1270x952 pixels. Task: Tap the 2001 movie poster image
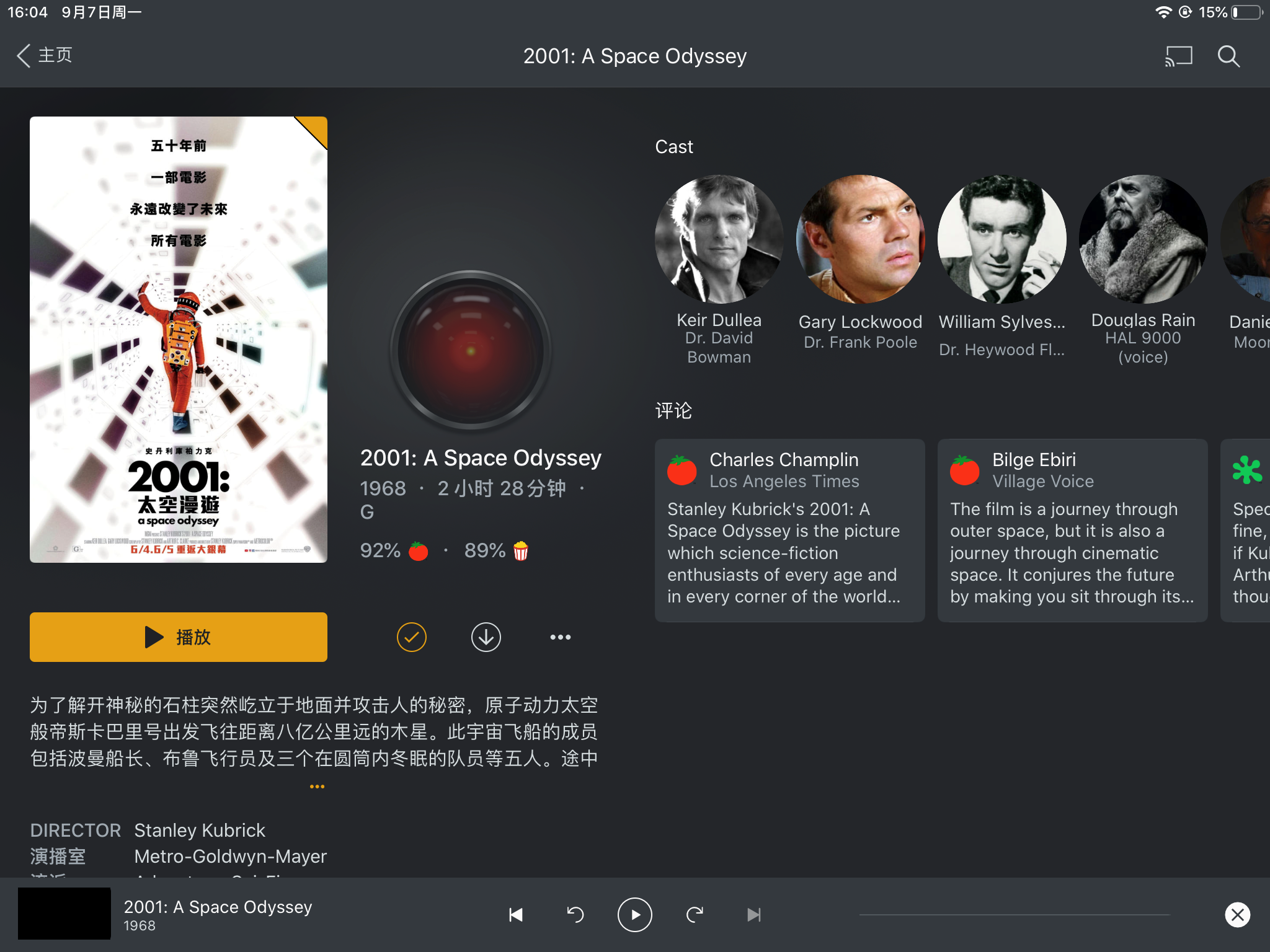[x=179, y=340]
